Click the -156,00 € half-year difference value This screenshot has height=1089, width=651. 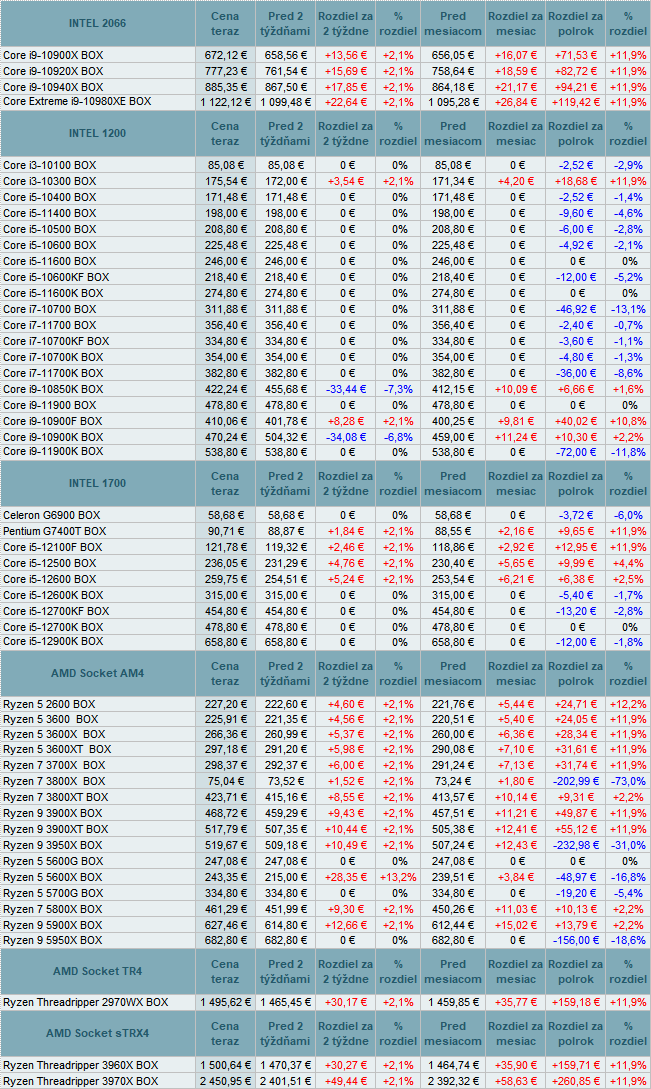pyautogui.click(x=576, y=940)
